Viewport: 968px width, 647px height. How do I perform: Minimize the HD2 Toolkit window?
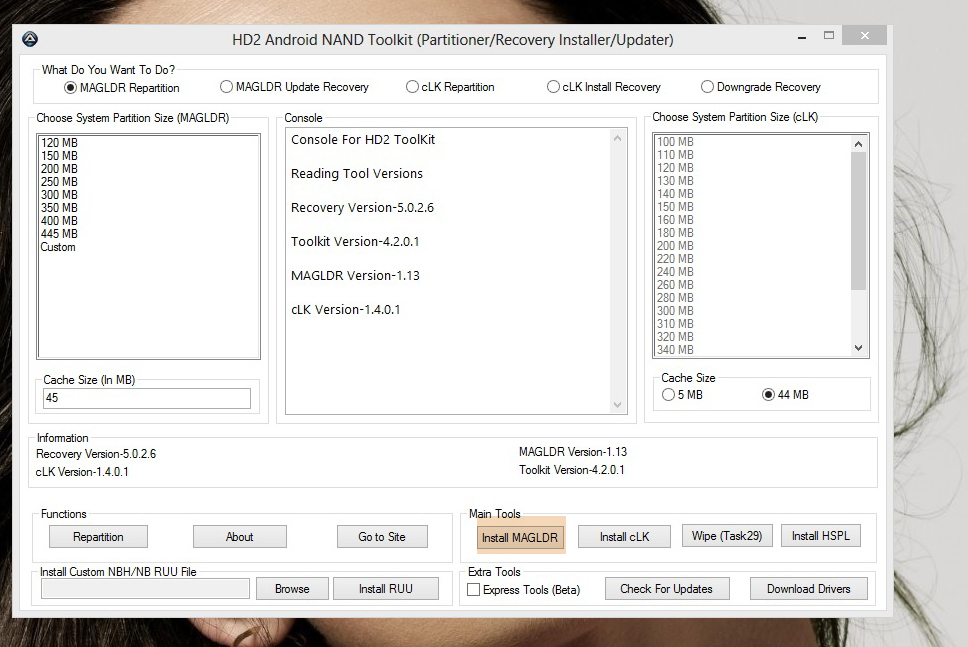tap(802, 37)
